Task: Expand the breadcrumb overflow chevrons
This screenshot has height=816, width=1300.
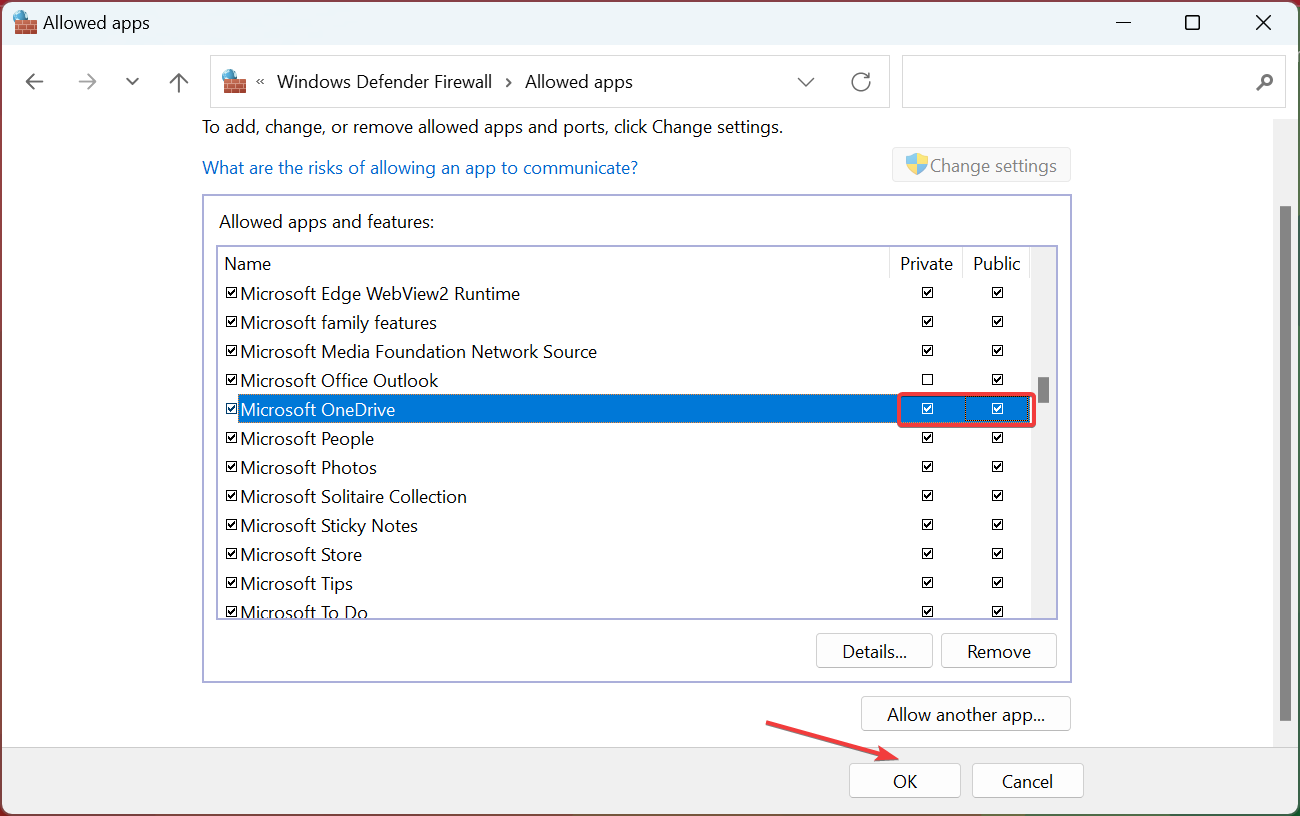Action: [261, 82]
